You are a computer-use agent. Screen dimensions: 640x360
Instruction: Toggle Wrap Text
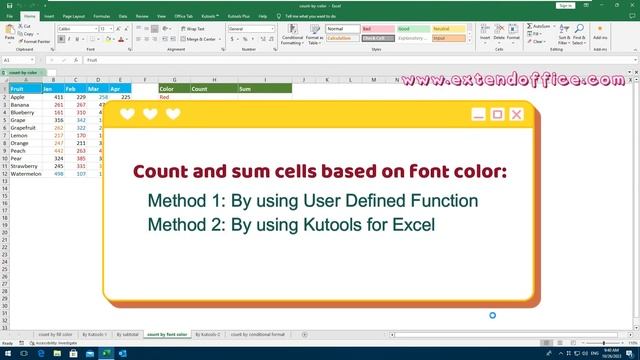pyautogui.click(x=193, y=29)
